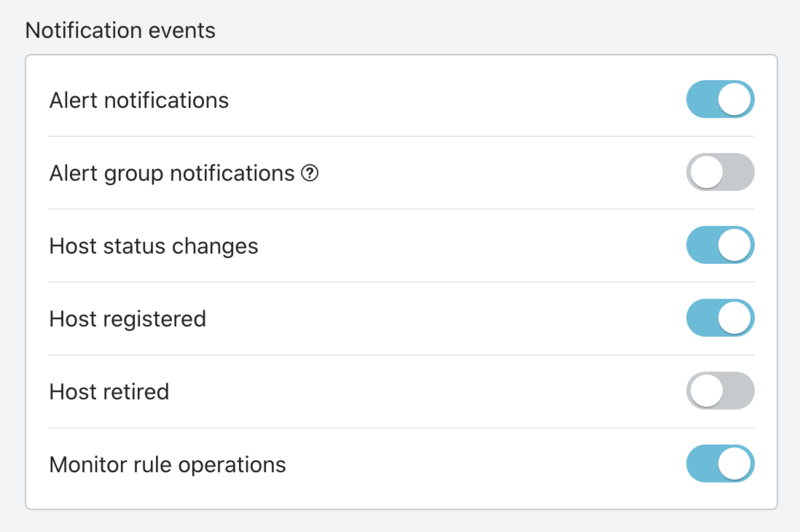
Task: Click the knob of Monitor rule operations switch
Action: pyautogui.click(x=735, y=464)
